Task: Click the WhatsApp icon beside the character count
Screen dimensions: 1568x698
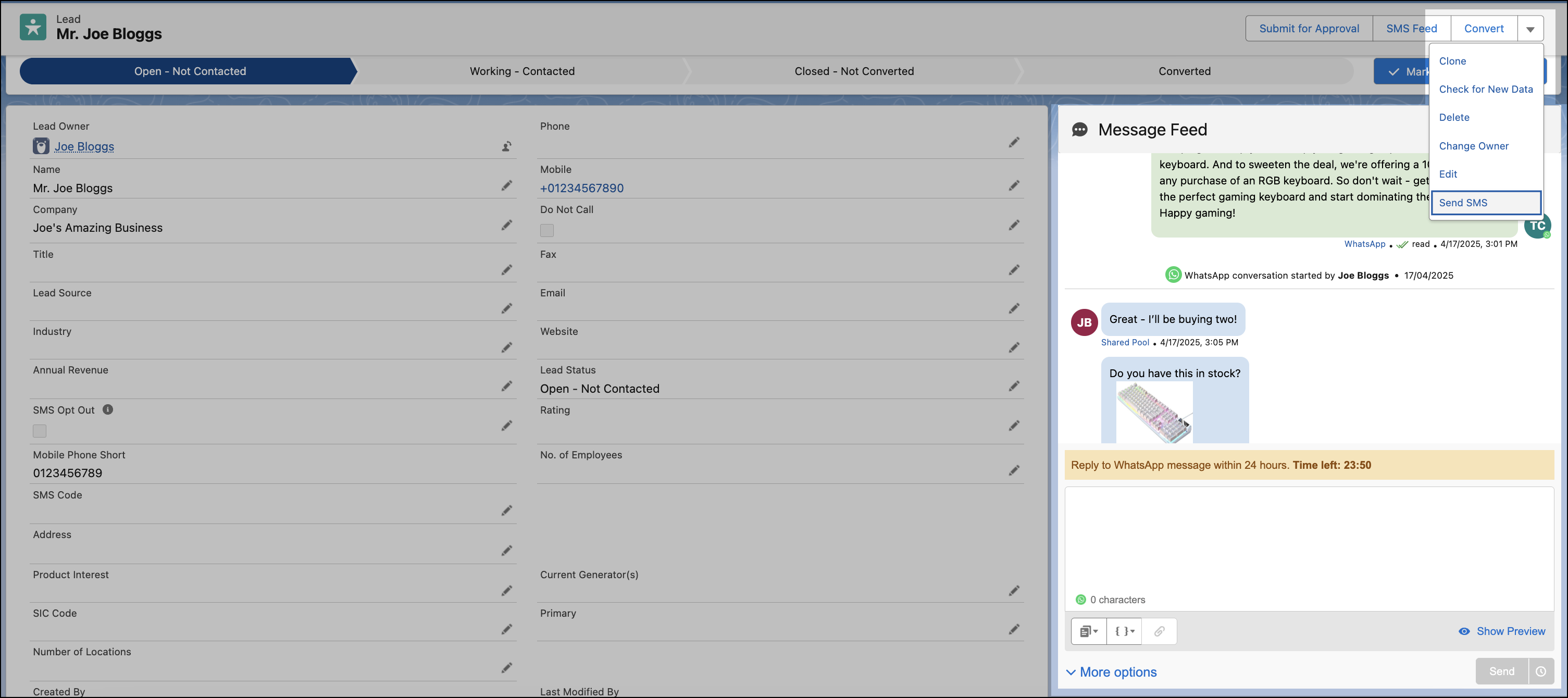Action: 1080,600
